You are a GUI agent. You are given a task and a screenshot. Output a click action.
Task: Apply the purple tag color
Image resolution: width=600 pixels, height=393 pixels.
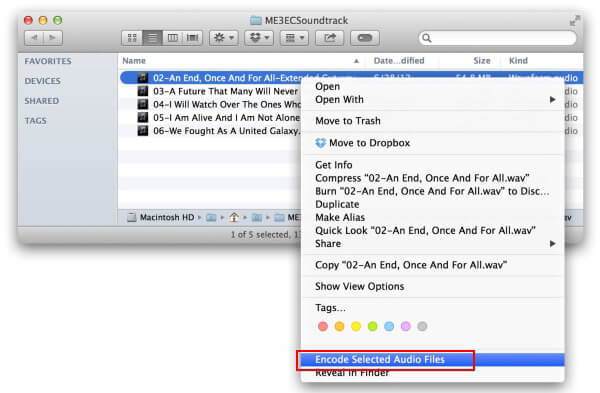[406, 326]
